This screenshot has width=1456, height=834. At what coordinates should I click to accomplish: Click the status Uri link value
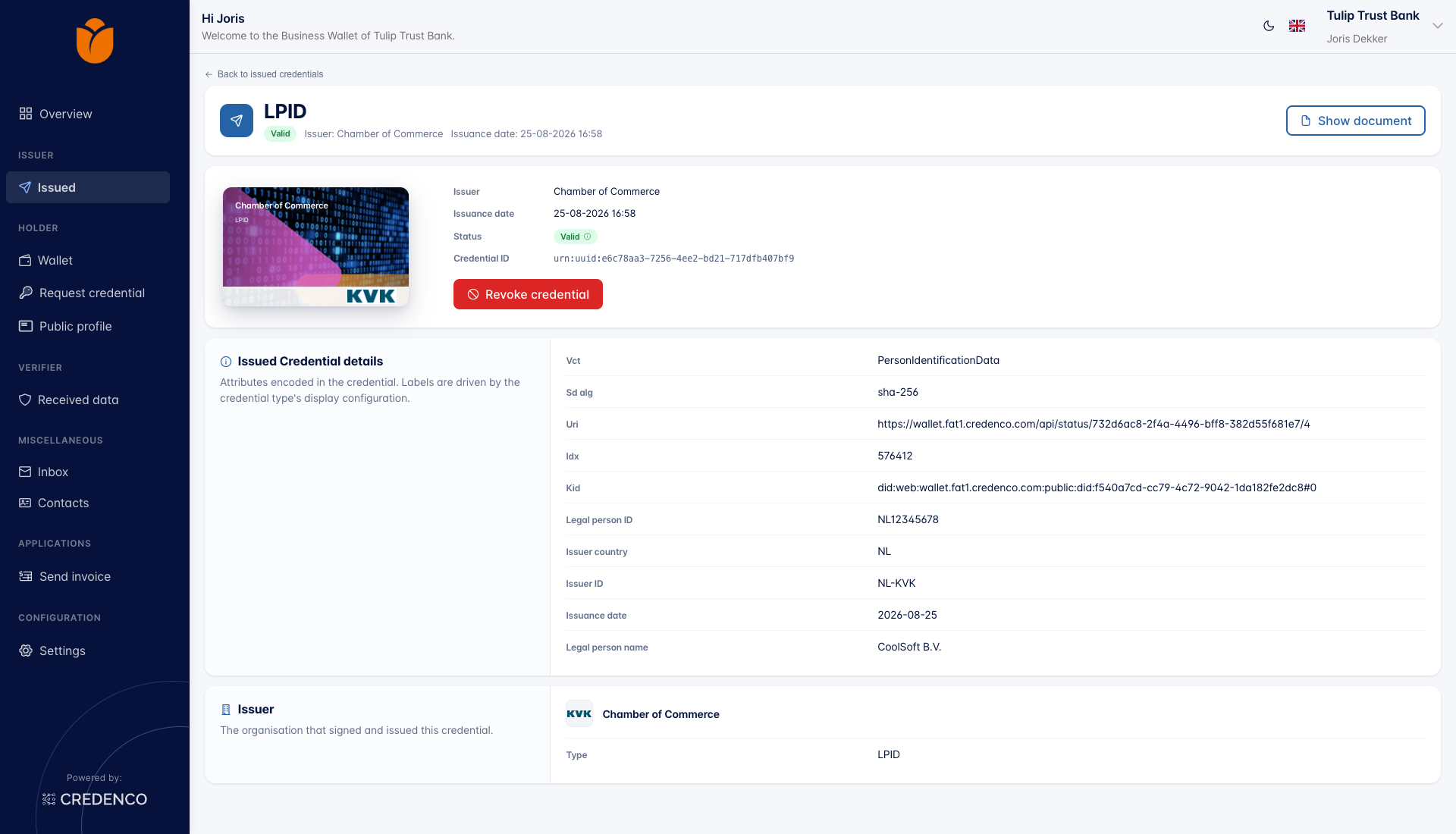[x=1094, y=424]
